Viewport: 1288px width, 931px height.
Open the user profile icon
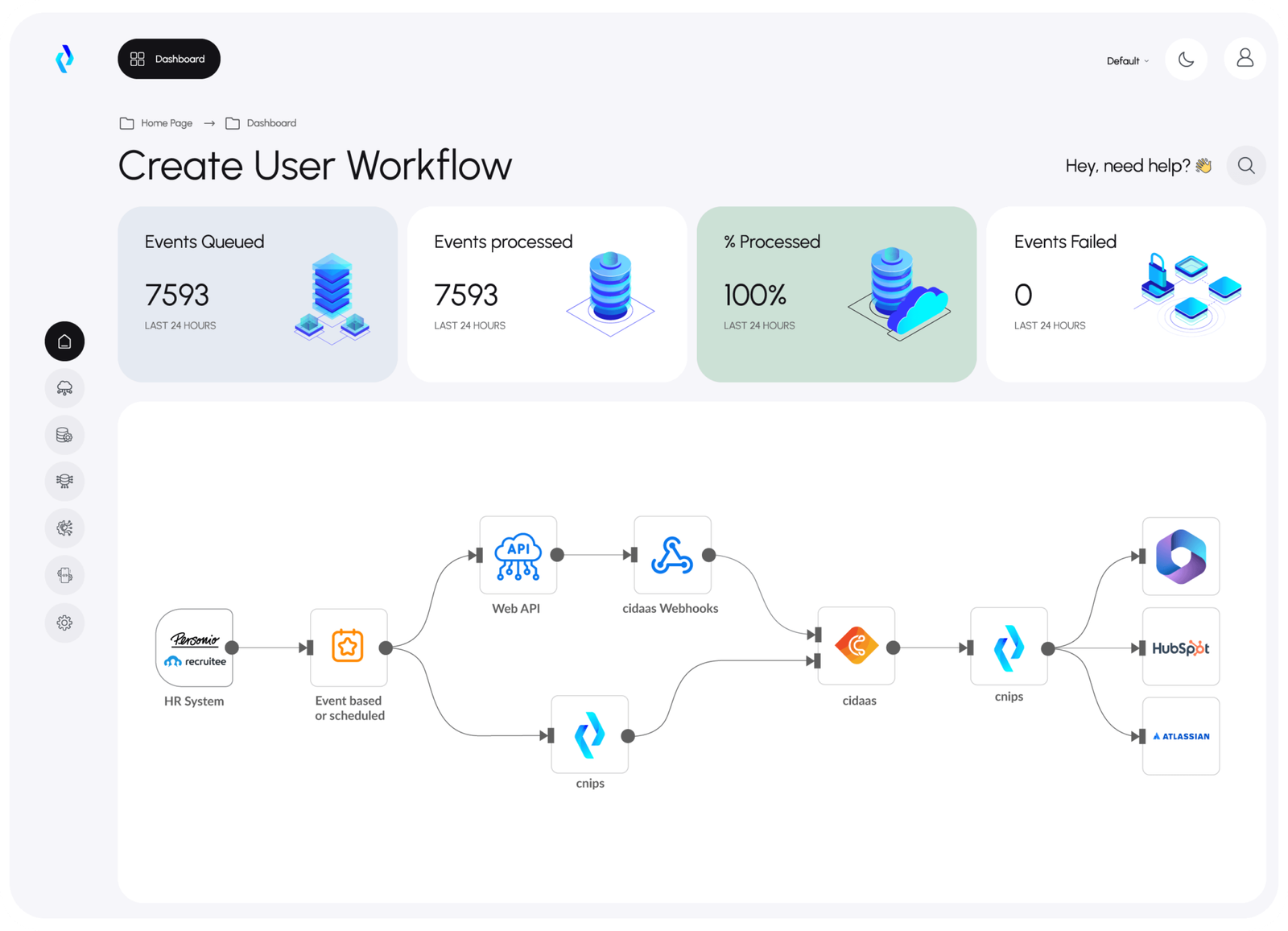pos(1245,58)
